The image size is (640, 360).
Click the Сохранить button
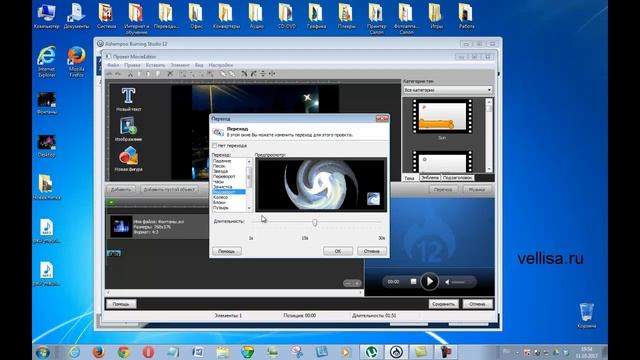pos(443,304)
